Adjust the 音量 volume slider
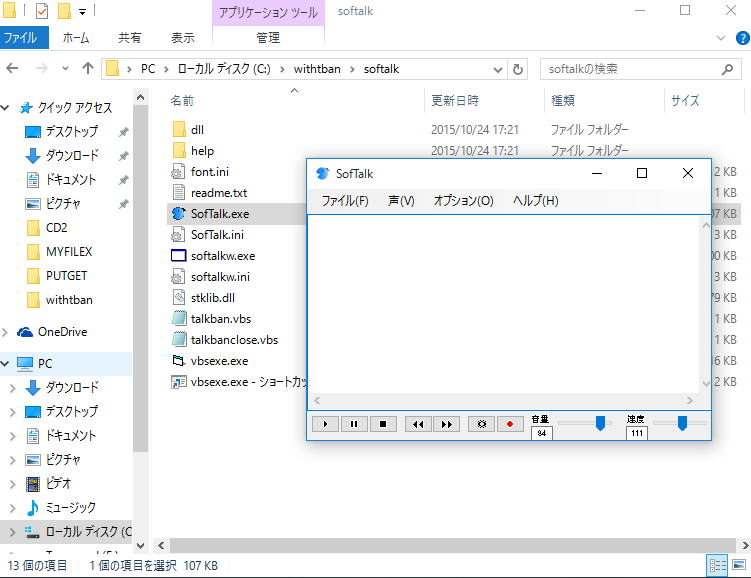Screen dimensions: 751x578 click(x=600, y=423)
